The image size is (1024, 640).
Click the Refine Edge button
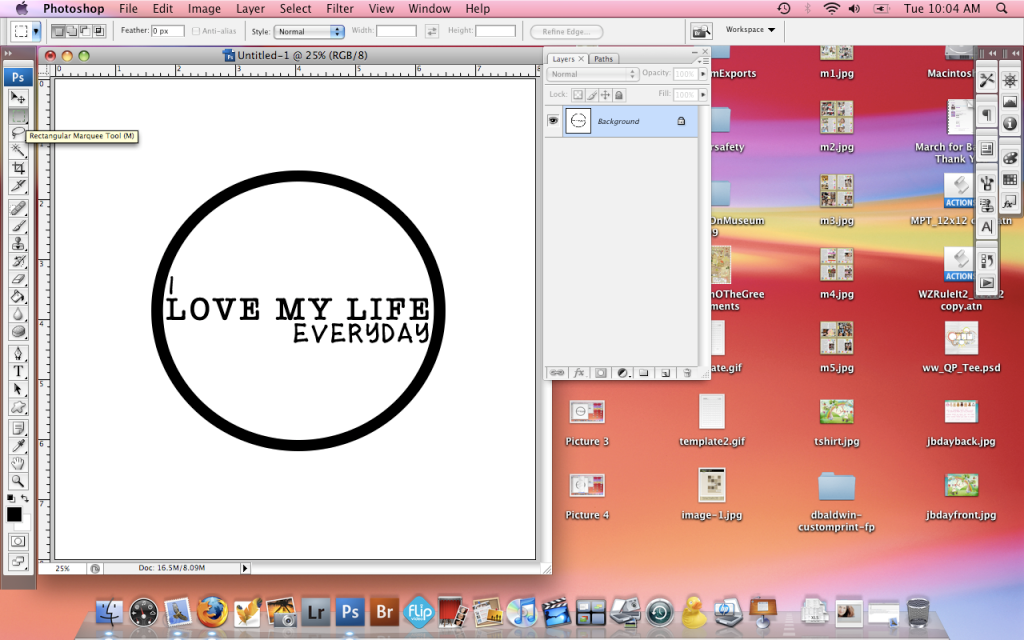566,31
